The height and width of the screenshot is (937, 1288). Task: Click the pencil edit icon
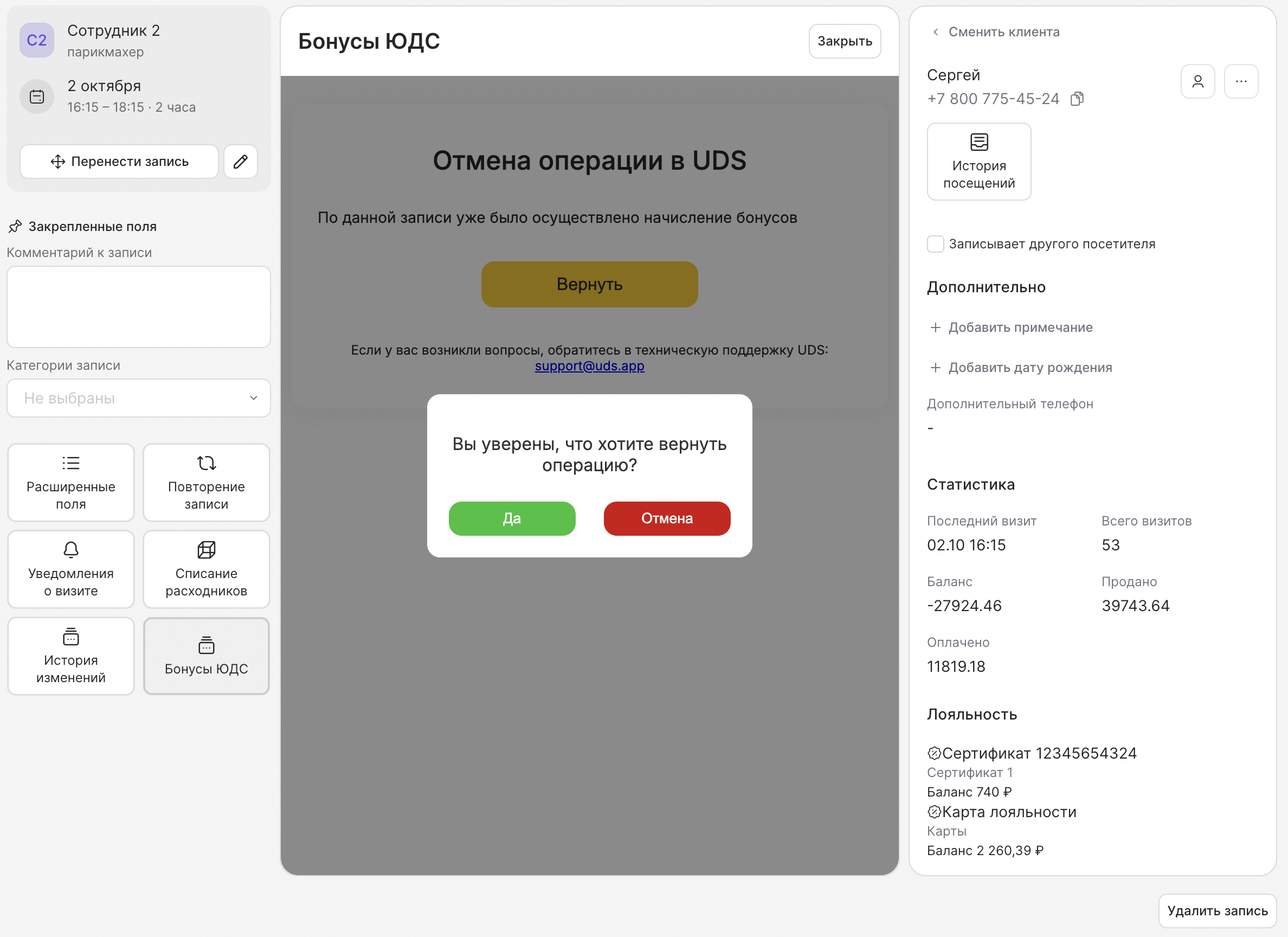tap(240, 162)
